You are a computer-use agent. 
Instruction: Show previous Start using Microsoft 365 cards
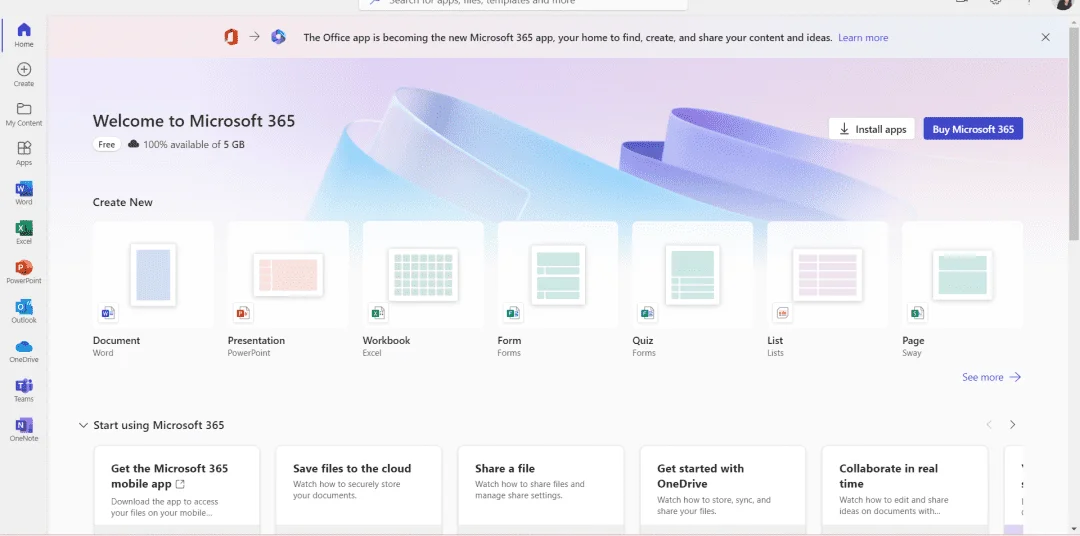pyautogui.click(x=989, y=424)
